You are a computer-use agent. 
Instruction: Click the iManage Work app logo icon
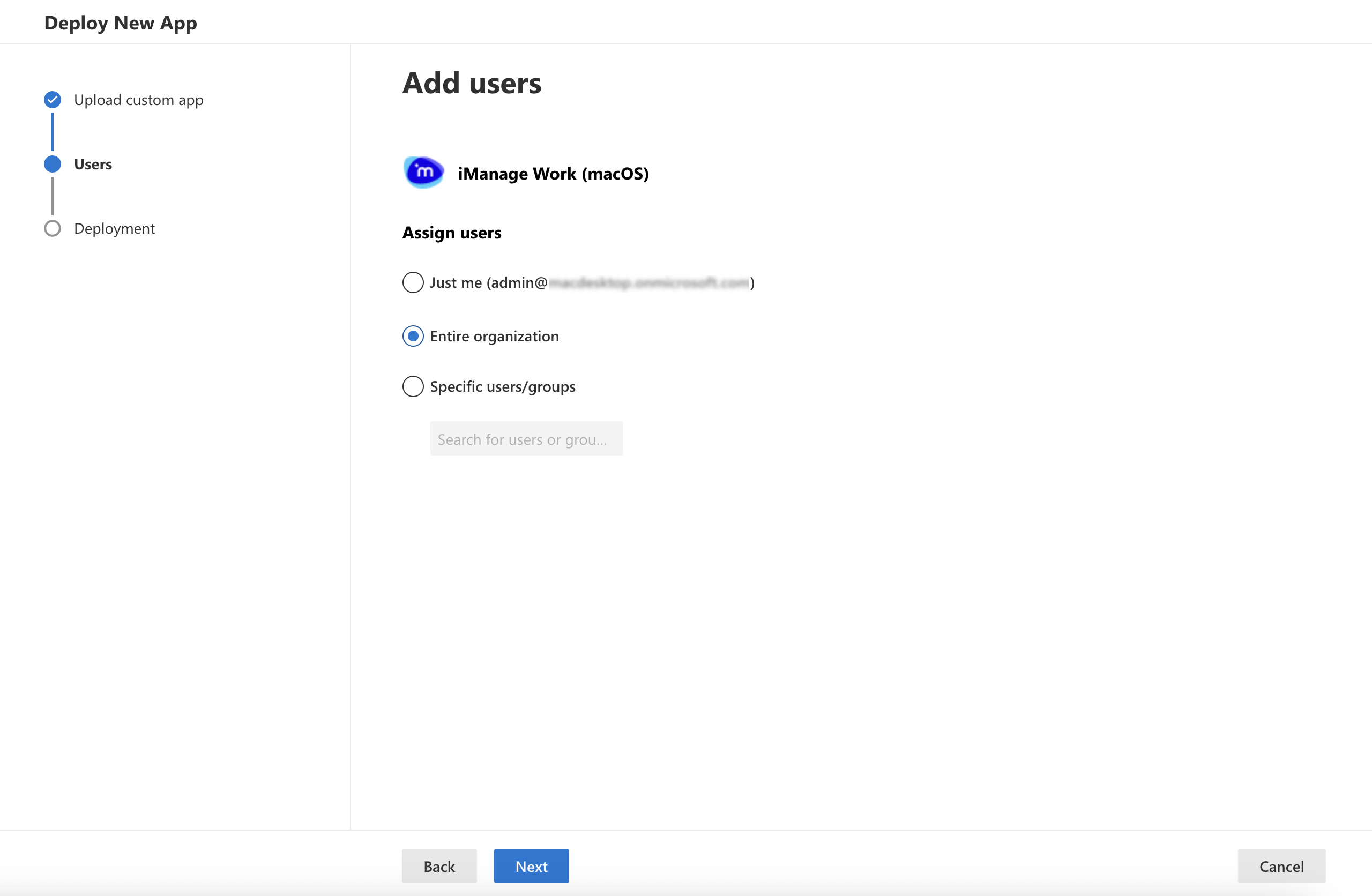coord(424,173)
